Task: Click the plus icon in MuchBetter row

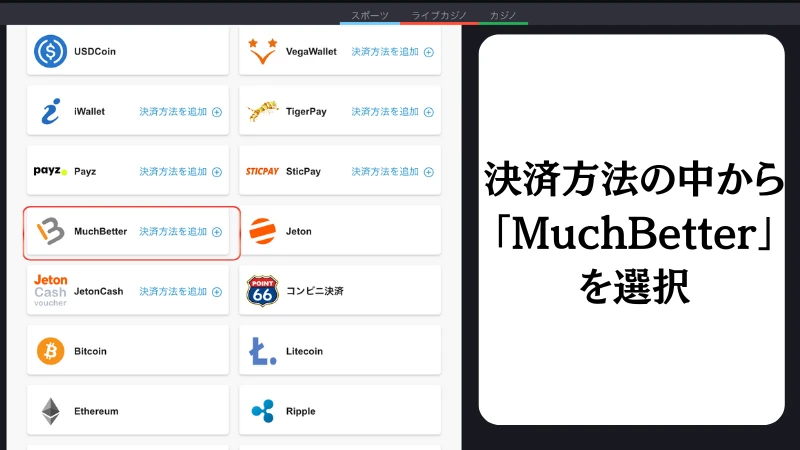Action: (x=217, y=232)
